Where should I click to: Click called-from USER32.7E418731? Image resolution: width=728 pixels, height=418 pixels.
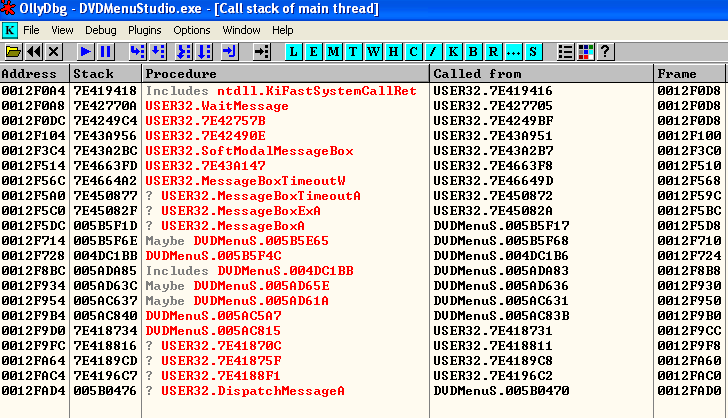click(x=493, y=331)
